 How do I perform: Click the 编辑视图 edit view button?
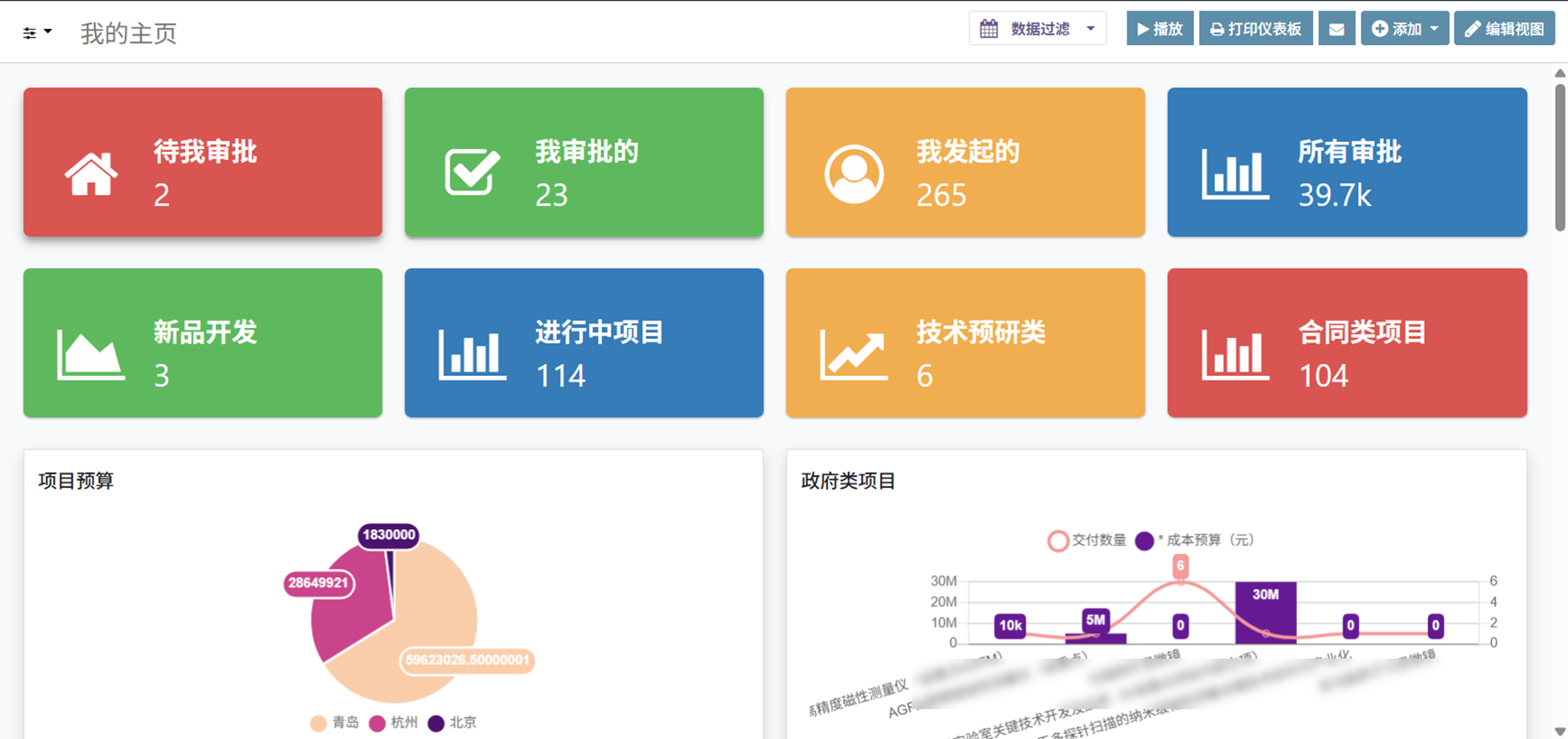pyautogui.click(x=1505, y=29)
